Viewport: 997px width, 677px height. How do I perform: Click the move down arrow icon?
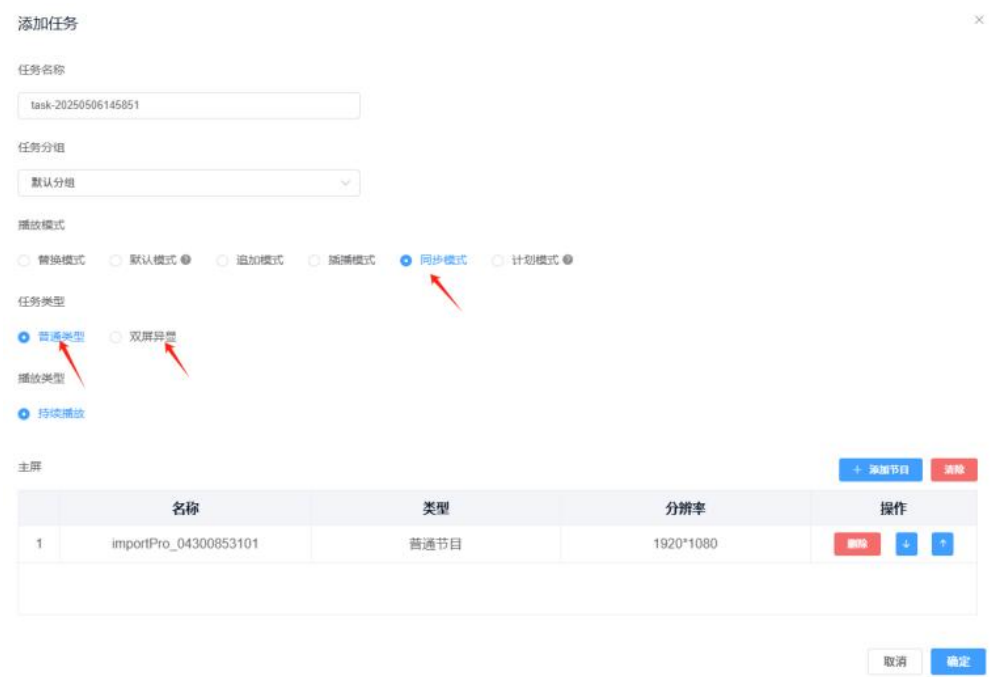click(x=906, y=544)
